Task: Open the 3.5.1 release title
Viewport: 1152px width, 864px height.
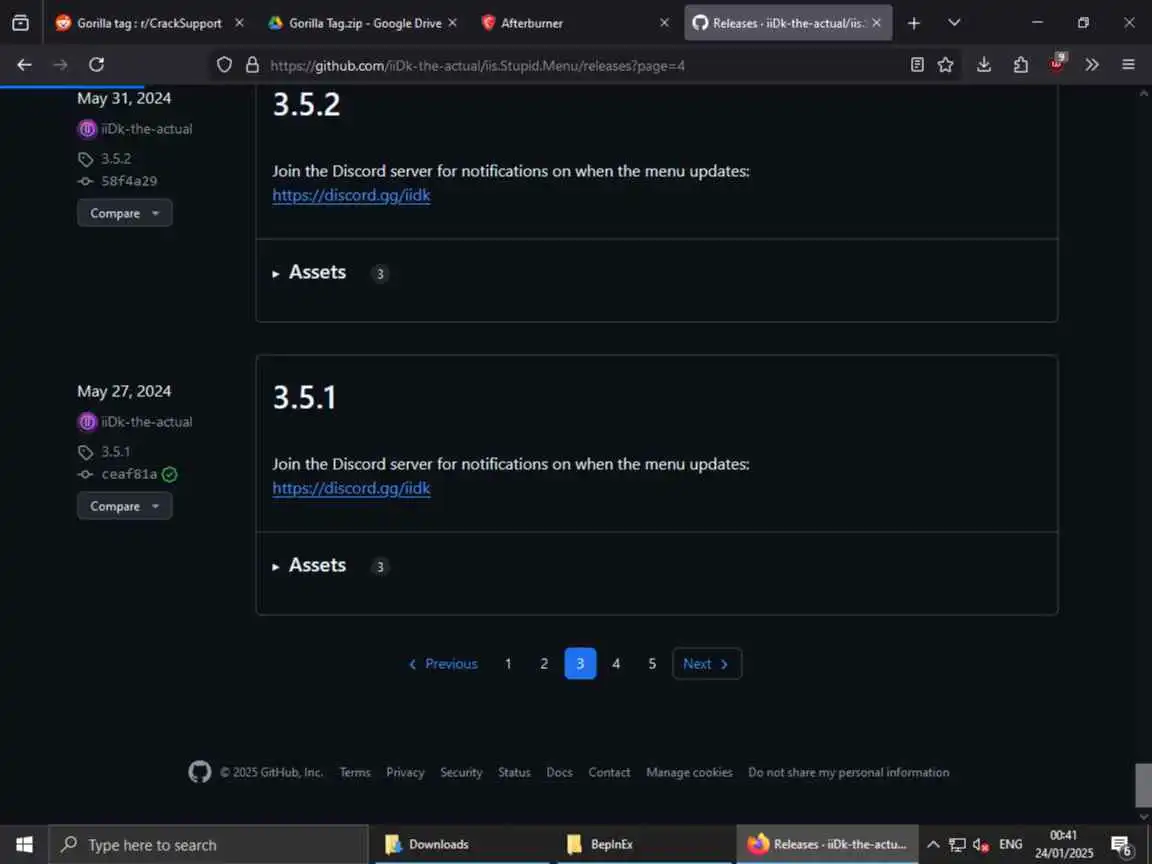Action: point(304,397)
